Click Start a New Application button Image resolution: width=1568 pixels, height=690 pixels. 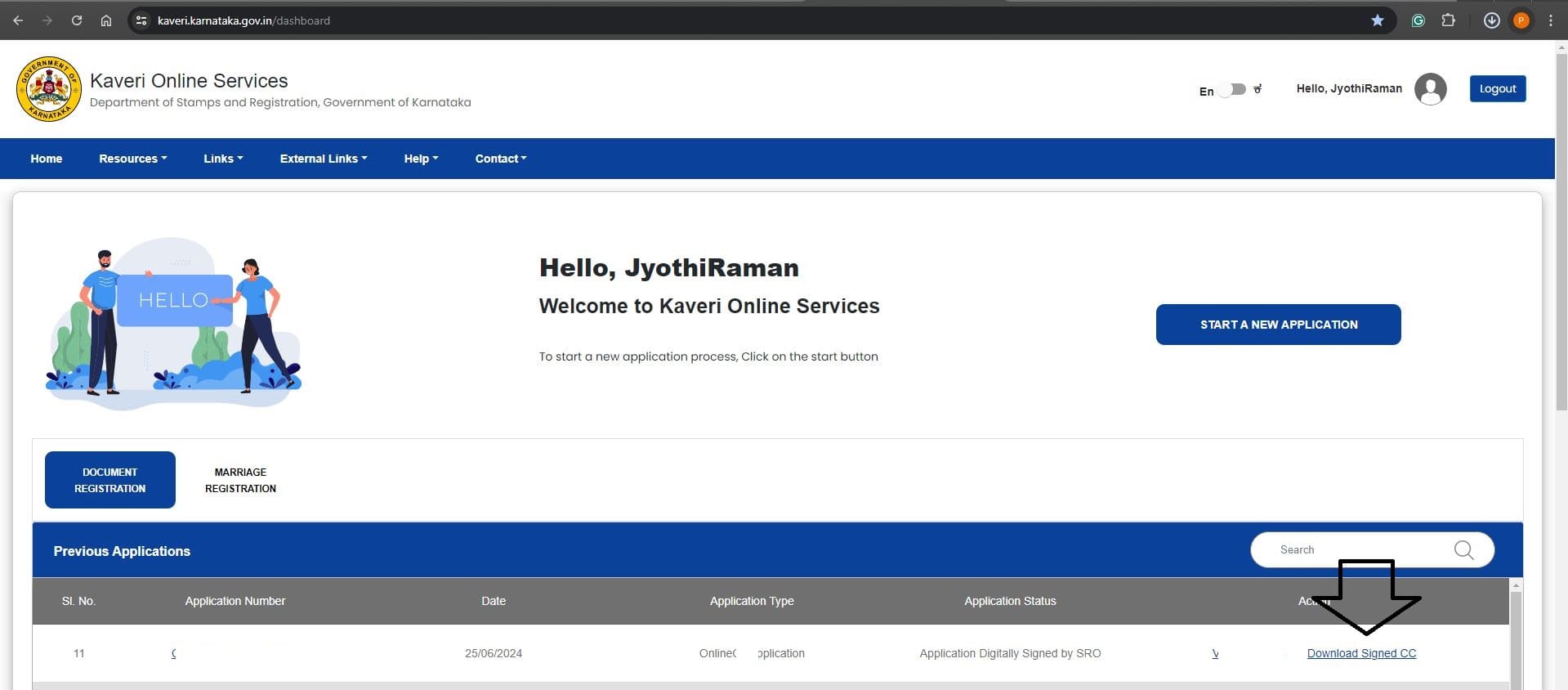coord(1278,325)
